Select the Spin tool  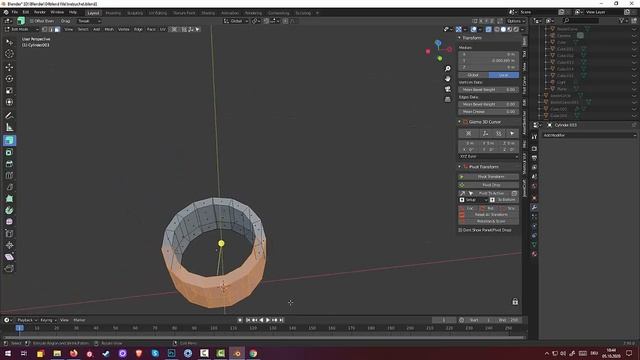coord(9,211)
